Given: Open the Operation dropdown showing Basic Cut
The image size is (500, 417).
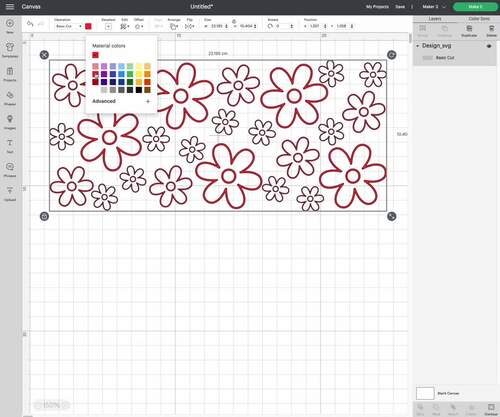Looking at the screenshot, I should [68, 26].
